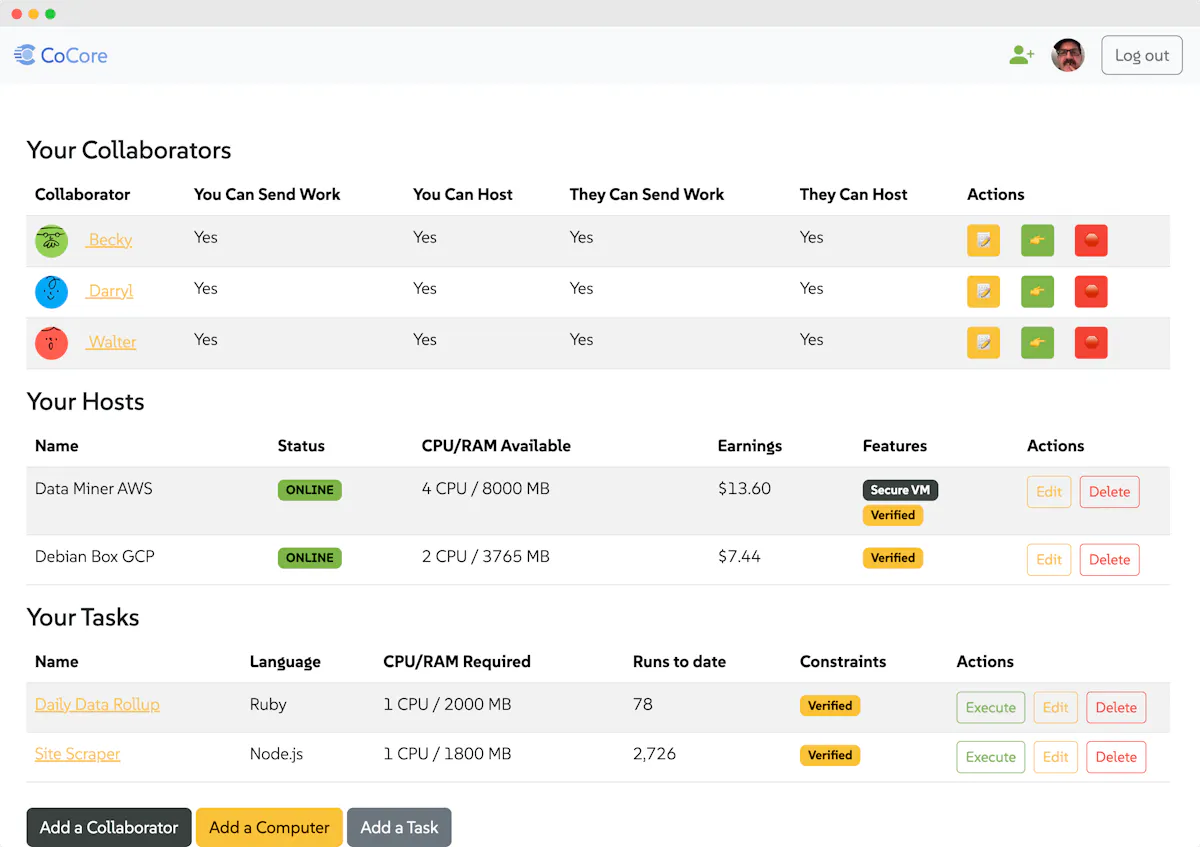The image size is (1200, 847).
Task: Click the CoCore logo
Action: [61, 55]
